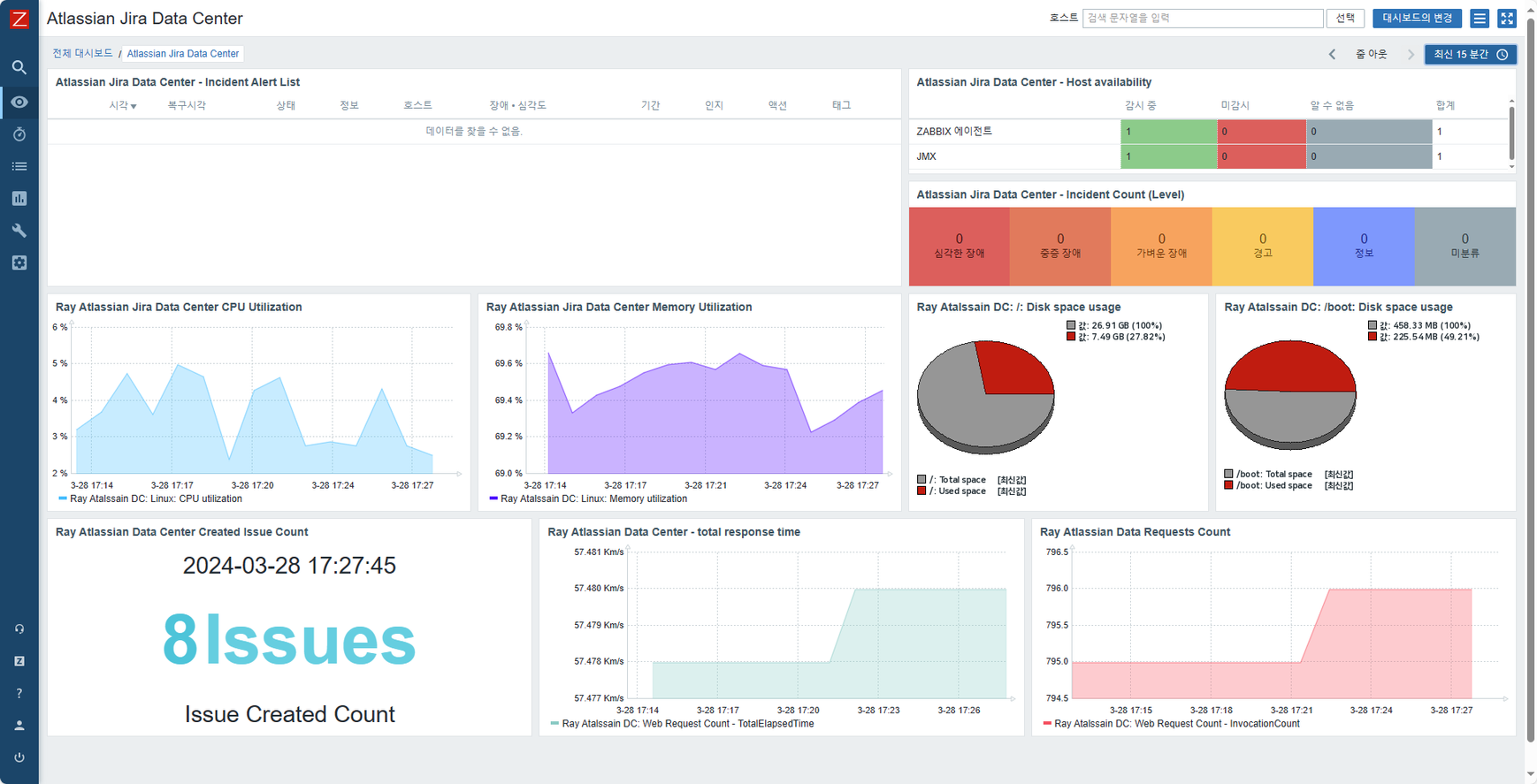Click the Warning severity yellow tile
The height and width of the screenshot is (784, 1537).
pyautogui.click(x=1262, y=247)
